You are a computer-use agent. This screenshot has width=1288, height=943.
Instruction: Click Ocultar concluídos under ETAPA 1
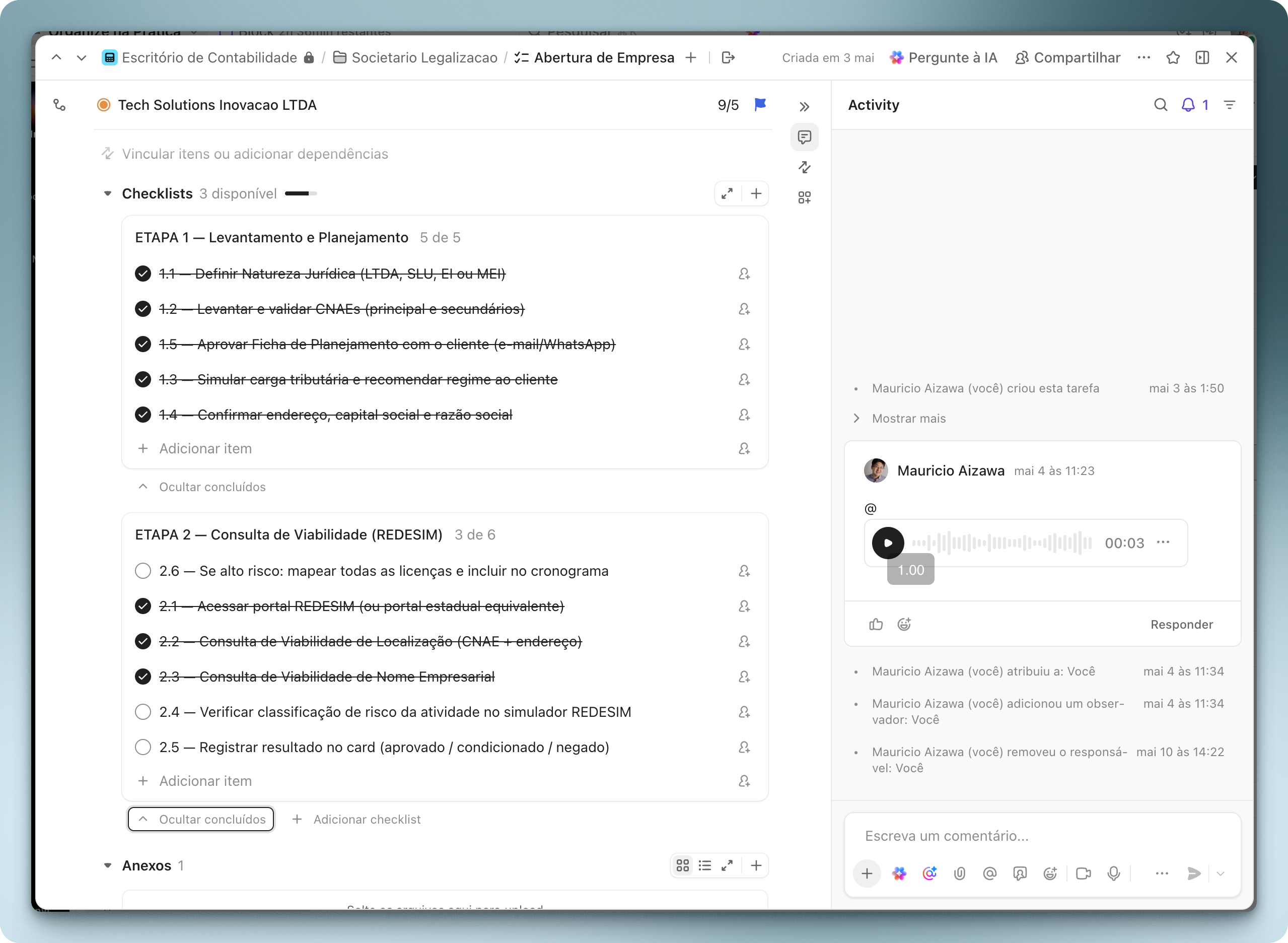coord(202,487)
